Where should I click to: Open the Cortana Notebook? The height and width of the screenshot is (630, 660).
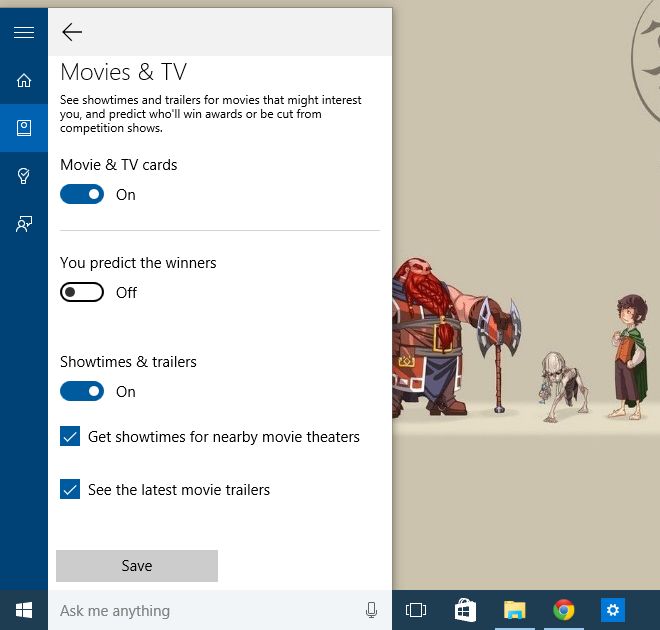[x=24, y=128]
